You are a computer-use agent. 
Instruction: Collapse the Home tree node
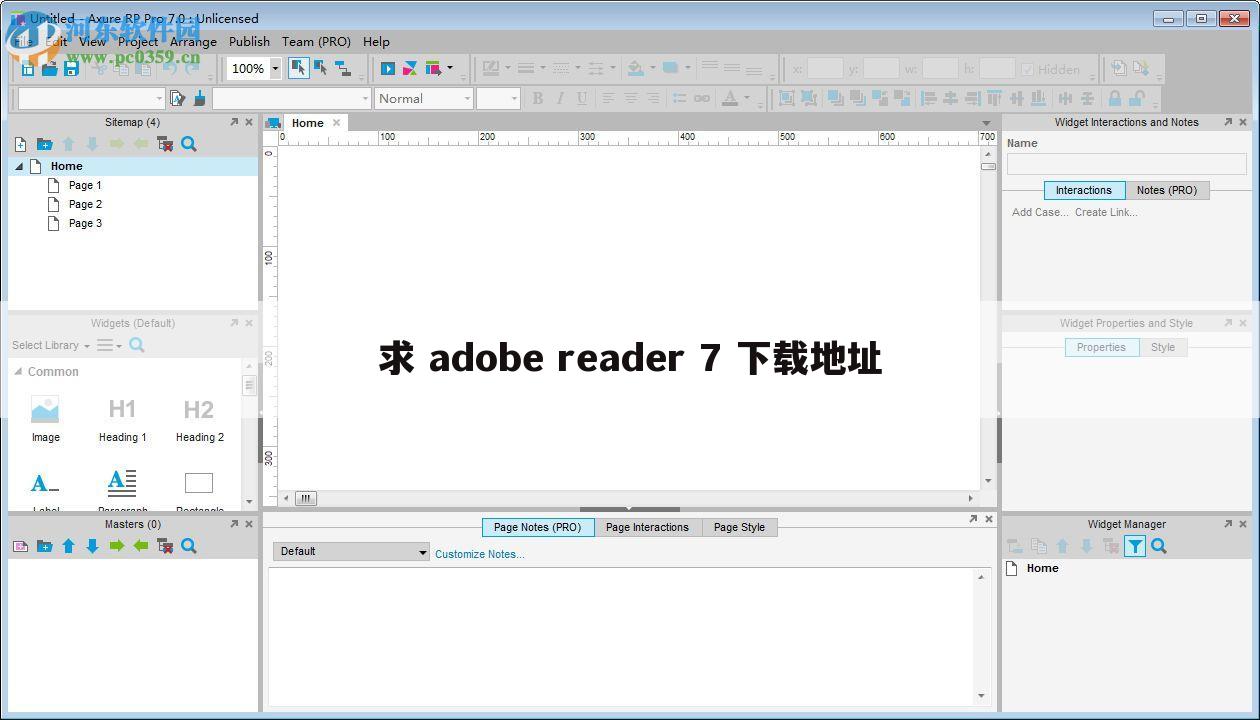pyautogui.click(x=19, y=166)
